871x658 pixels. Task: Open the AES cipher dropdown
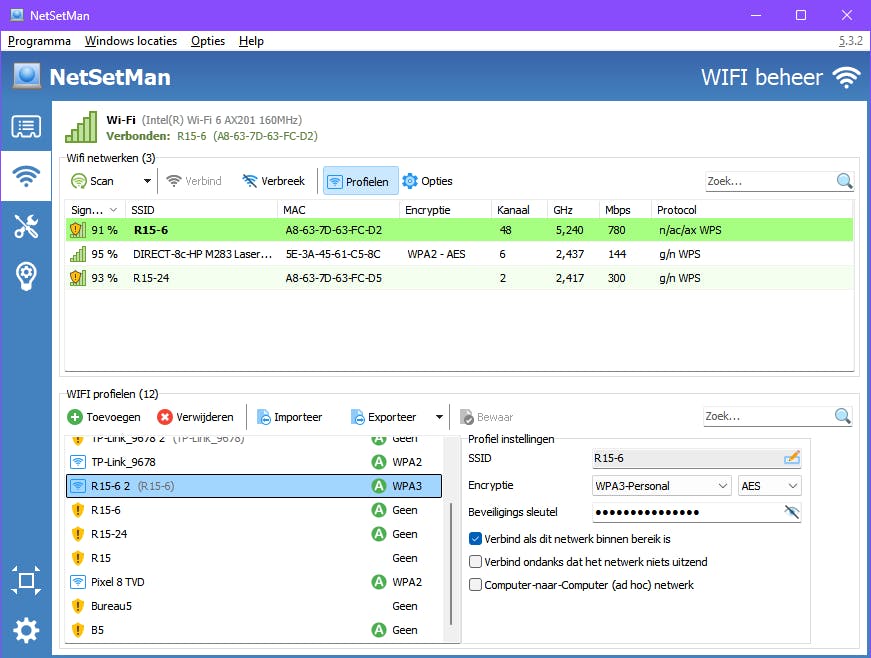click(770, 486)
